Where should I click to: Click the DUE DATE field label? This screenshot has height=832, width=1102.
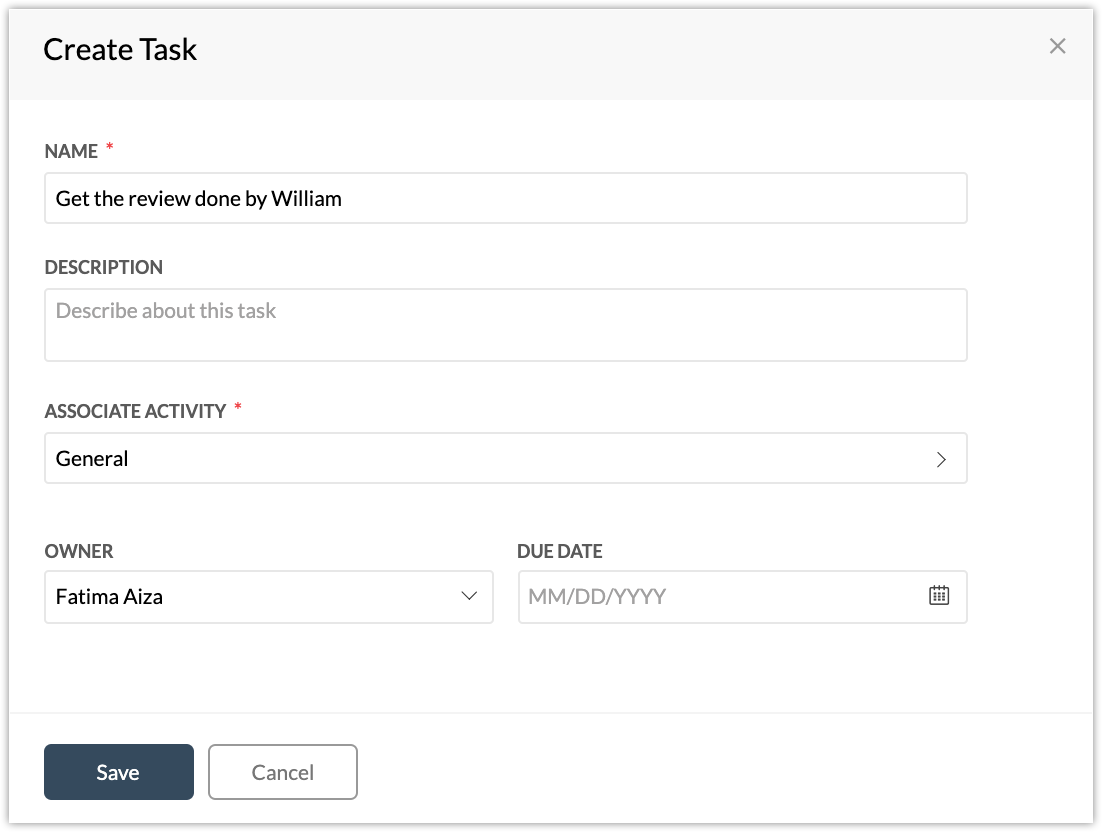click(560, 551)
